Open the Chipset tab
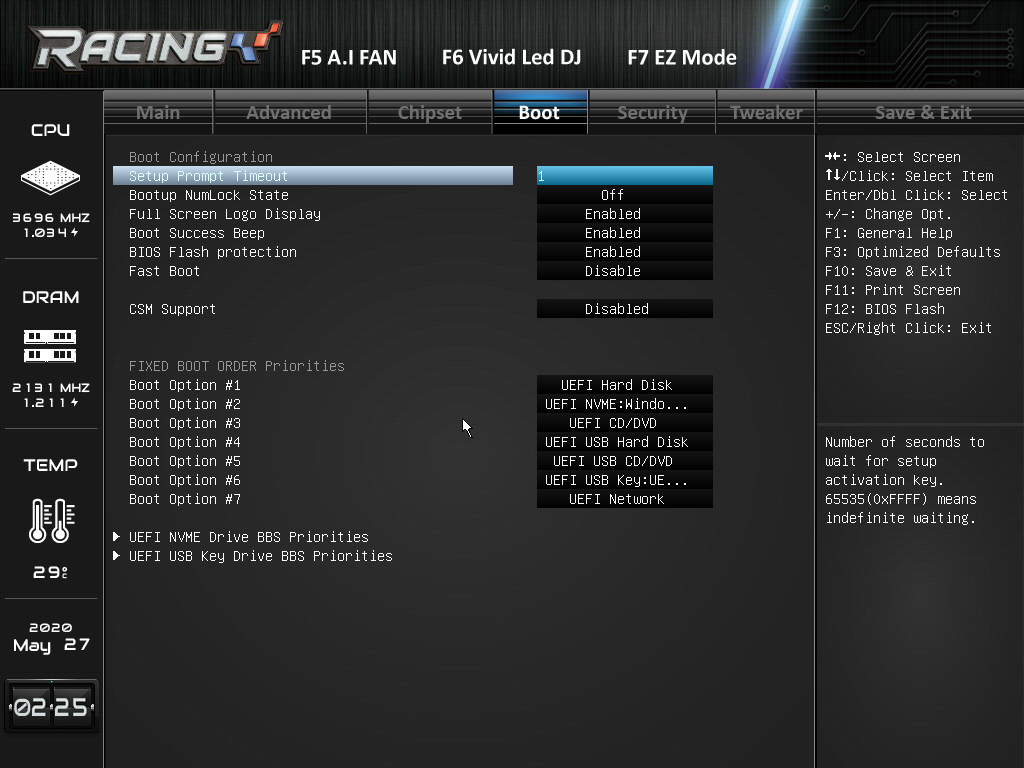This screenshot has height=768, width=1024. click(x=430, y=112)
